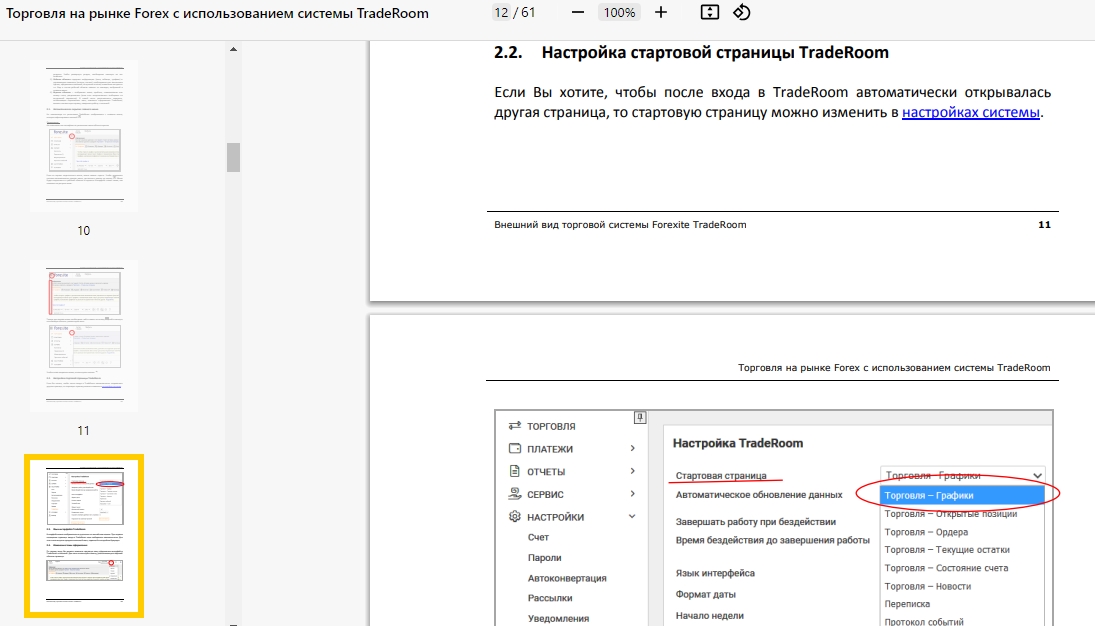1095x626 pixels.
Task: Expand the СЕРВИС submenu chevron
Action: (x=633, y=494)
